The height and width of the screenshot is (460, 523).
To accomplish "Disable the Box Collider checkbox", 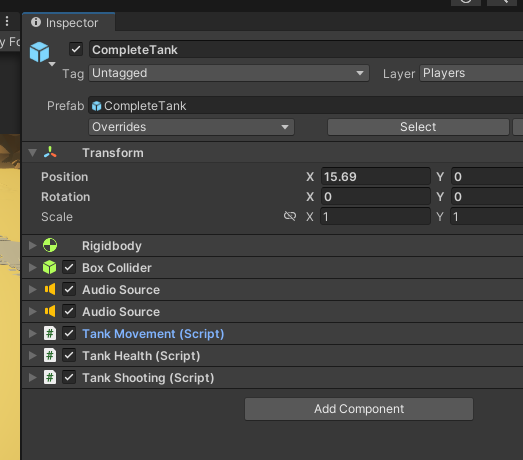I will click(69, 268).
